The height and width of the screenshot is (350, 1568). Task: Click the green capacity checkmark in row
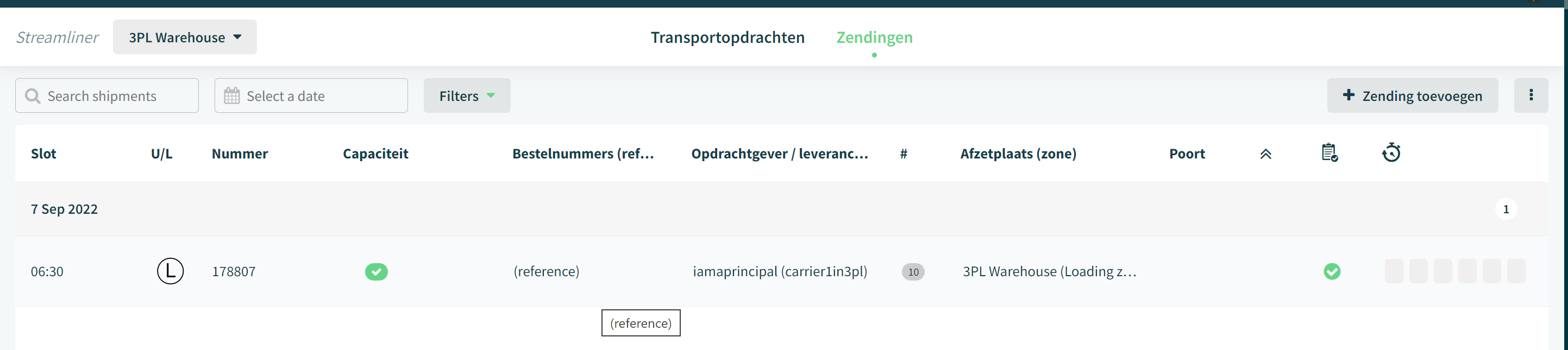click(x=376, y=272)
